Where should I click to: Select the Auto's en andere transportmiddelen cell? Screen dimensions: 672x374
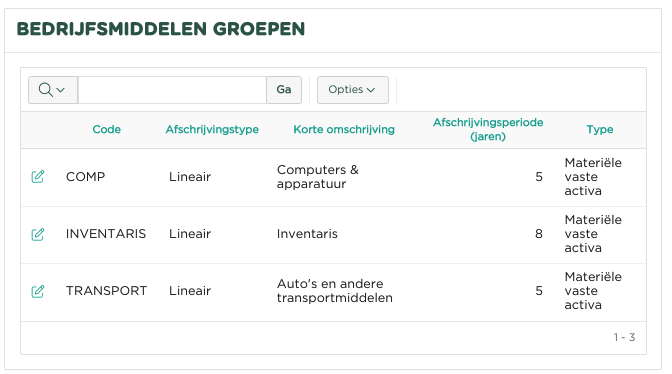coord(335,290)
